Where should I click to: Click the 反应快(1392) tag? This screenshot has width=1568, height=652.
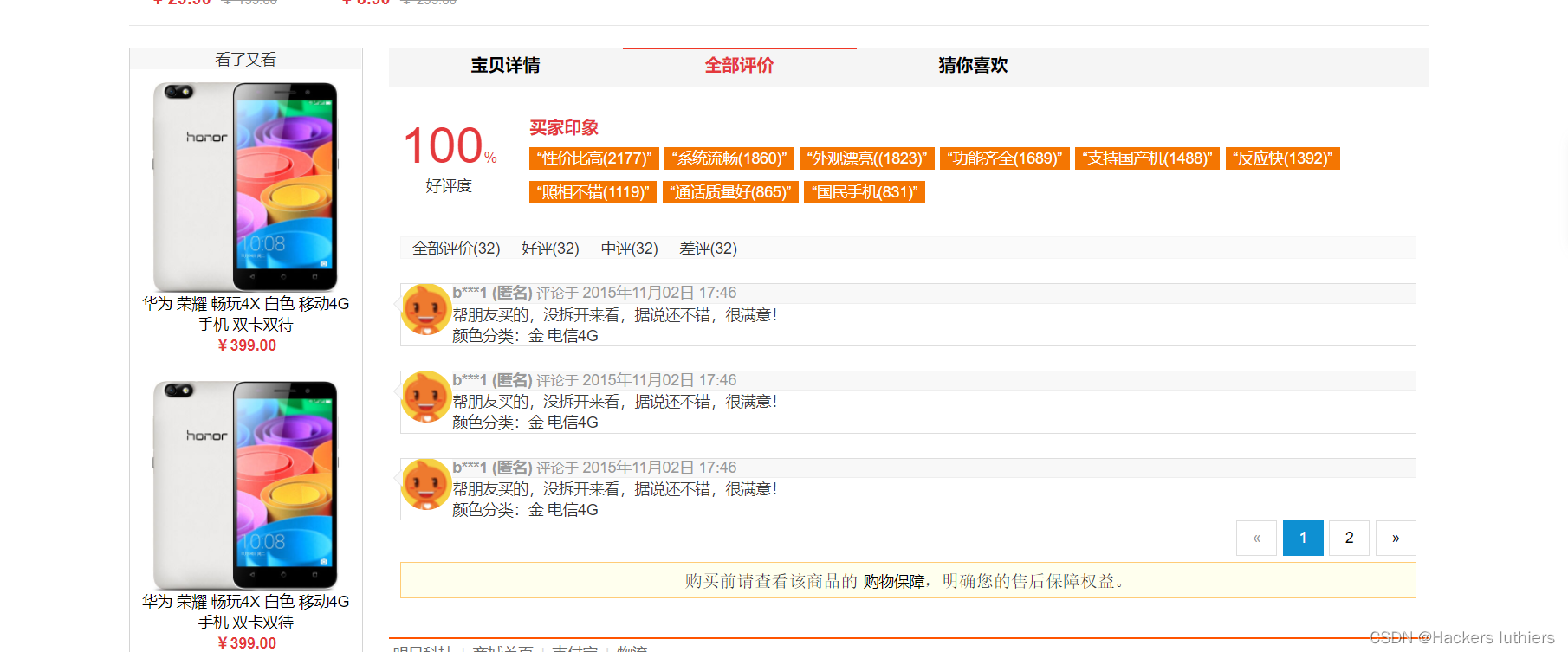coord(1283,158)
